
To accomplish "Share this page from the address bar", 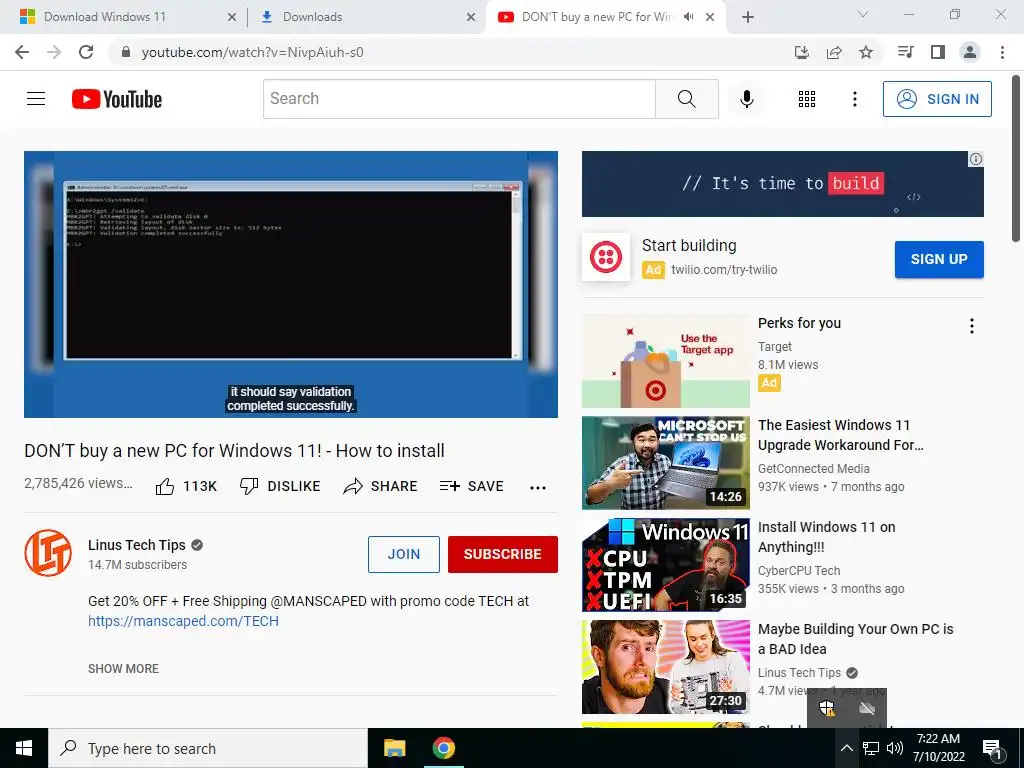I will [834, 52].
